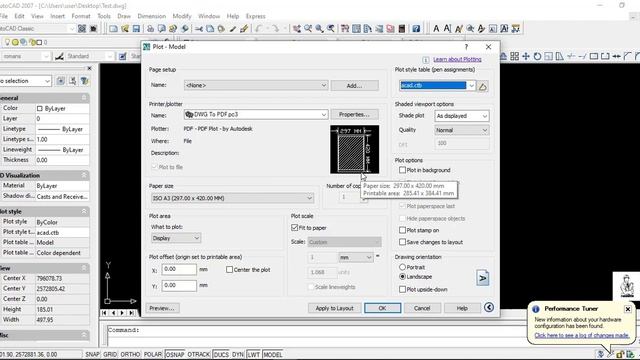Select Portrait drawing orientation
640x360 pixels.
(x=402, y=267)
